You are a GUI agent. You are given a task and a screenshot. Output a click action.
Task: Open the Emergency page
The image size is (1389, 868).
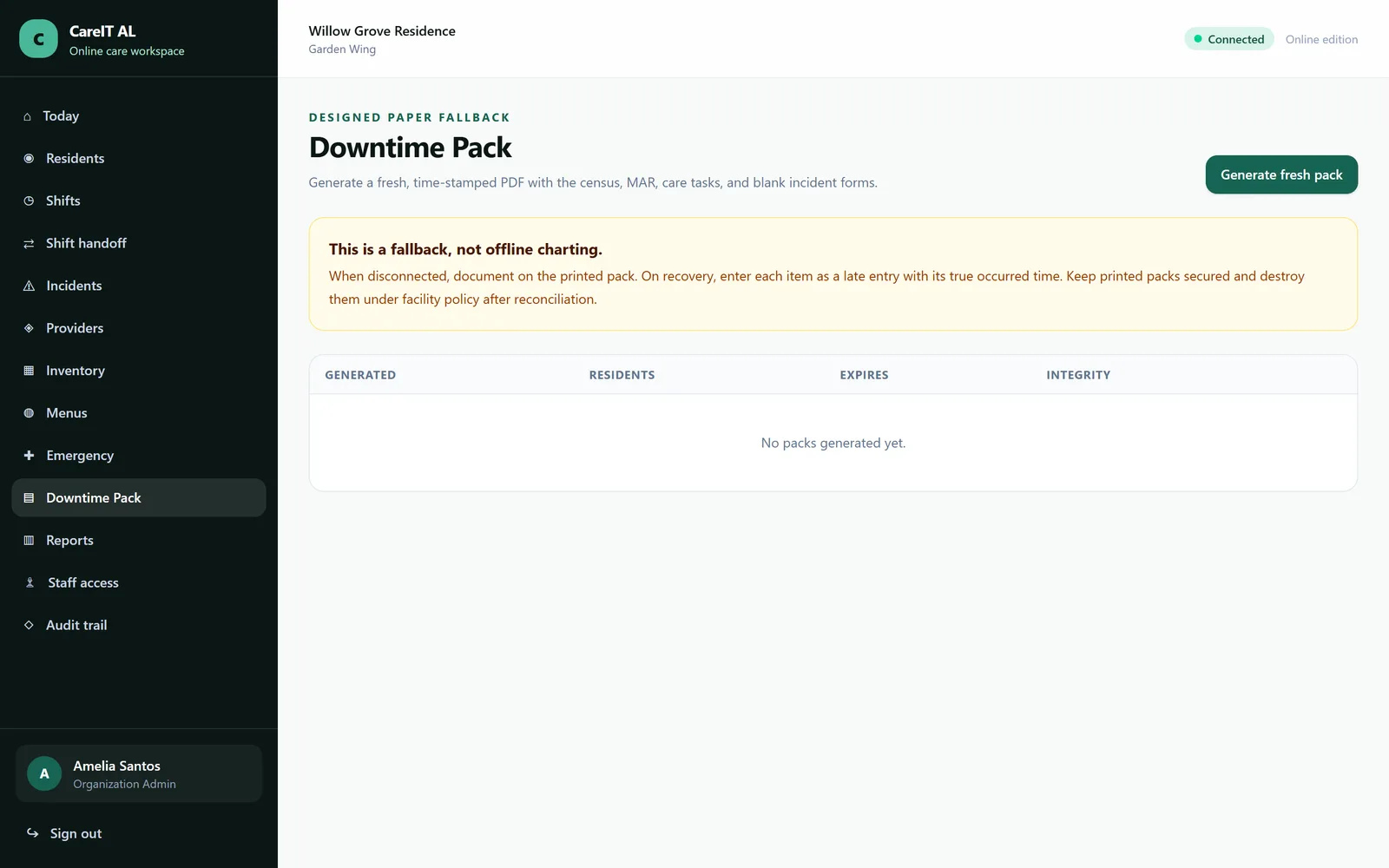click(x=139, y=456)
